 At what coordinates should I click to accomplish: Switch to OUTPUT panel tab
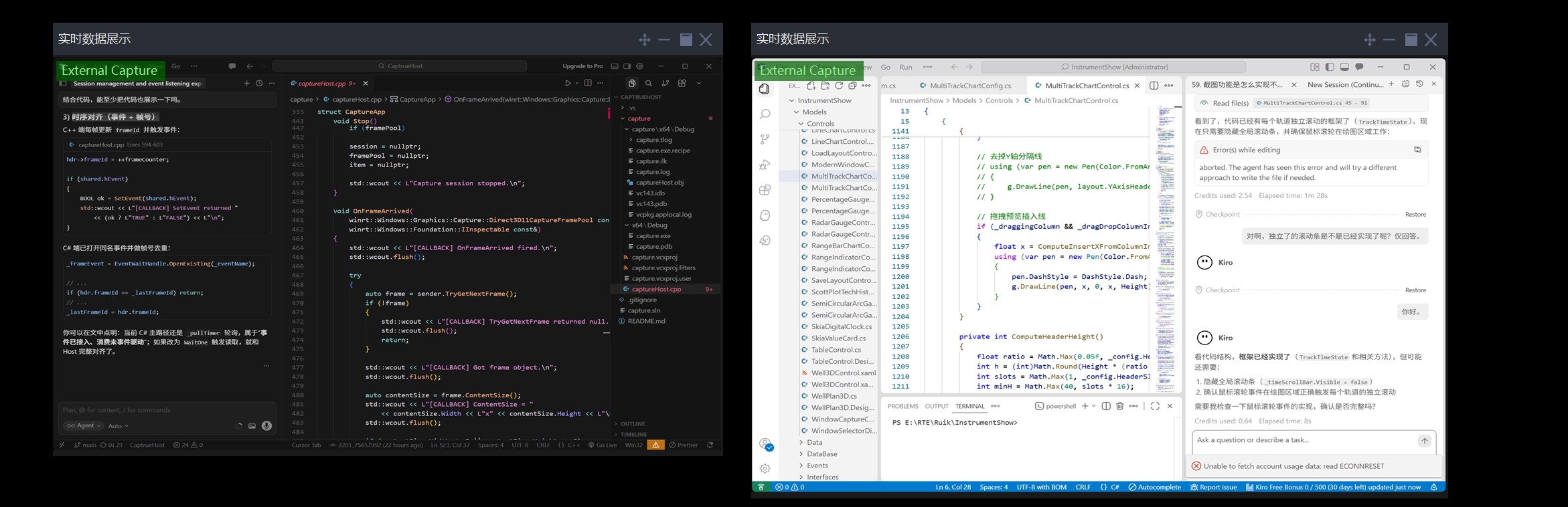(937, 406)
